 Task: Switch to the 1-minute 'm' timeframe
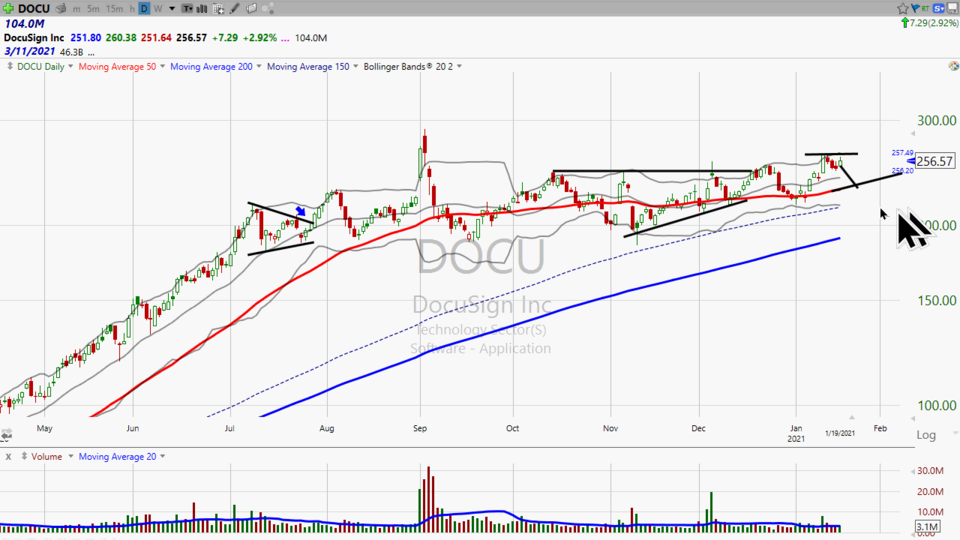pos(77,9)
